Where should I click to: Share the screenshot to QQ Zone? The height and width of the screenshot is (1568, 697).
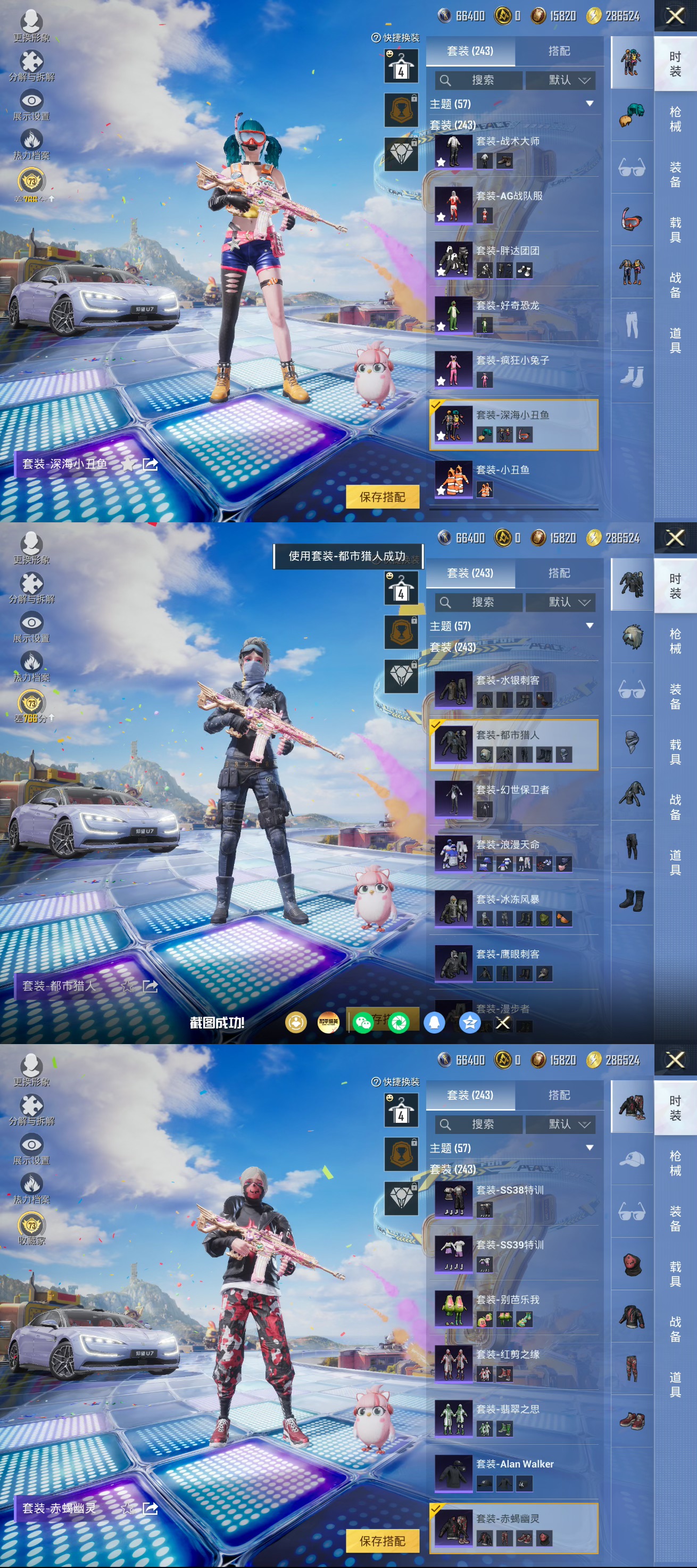pyautogui.click(x=469, y=1023)
